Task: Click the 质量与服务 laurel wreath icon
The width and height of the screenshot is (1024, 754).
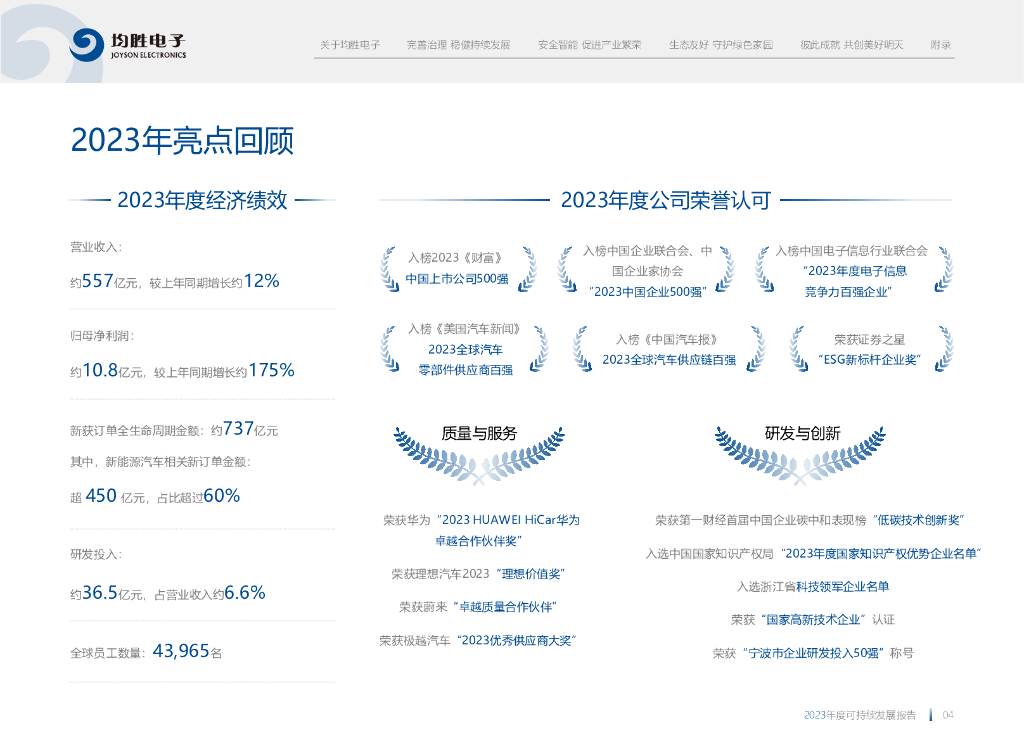Action: click(479, 456)
